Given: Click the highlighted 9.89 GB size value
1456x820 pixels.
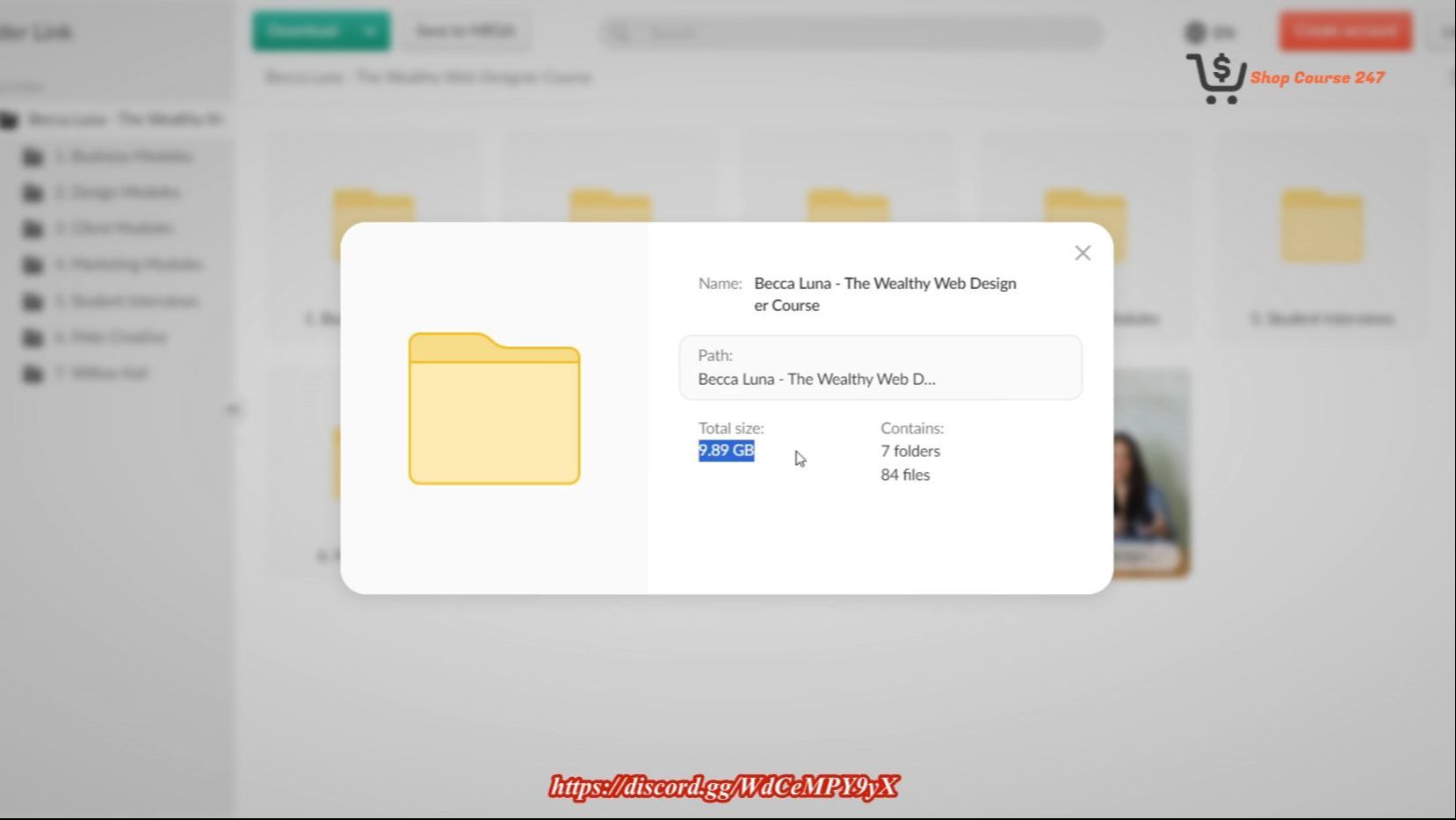Looking at the screenshot, I should pyautogui.click(x=726, y=451).
